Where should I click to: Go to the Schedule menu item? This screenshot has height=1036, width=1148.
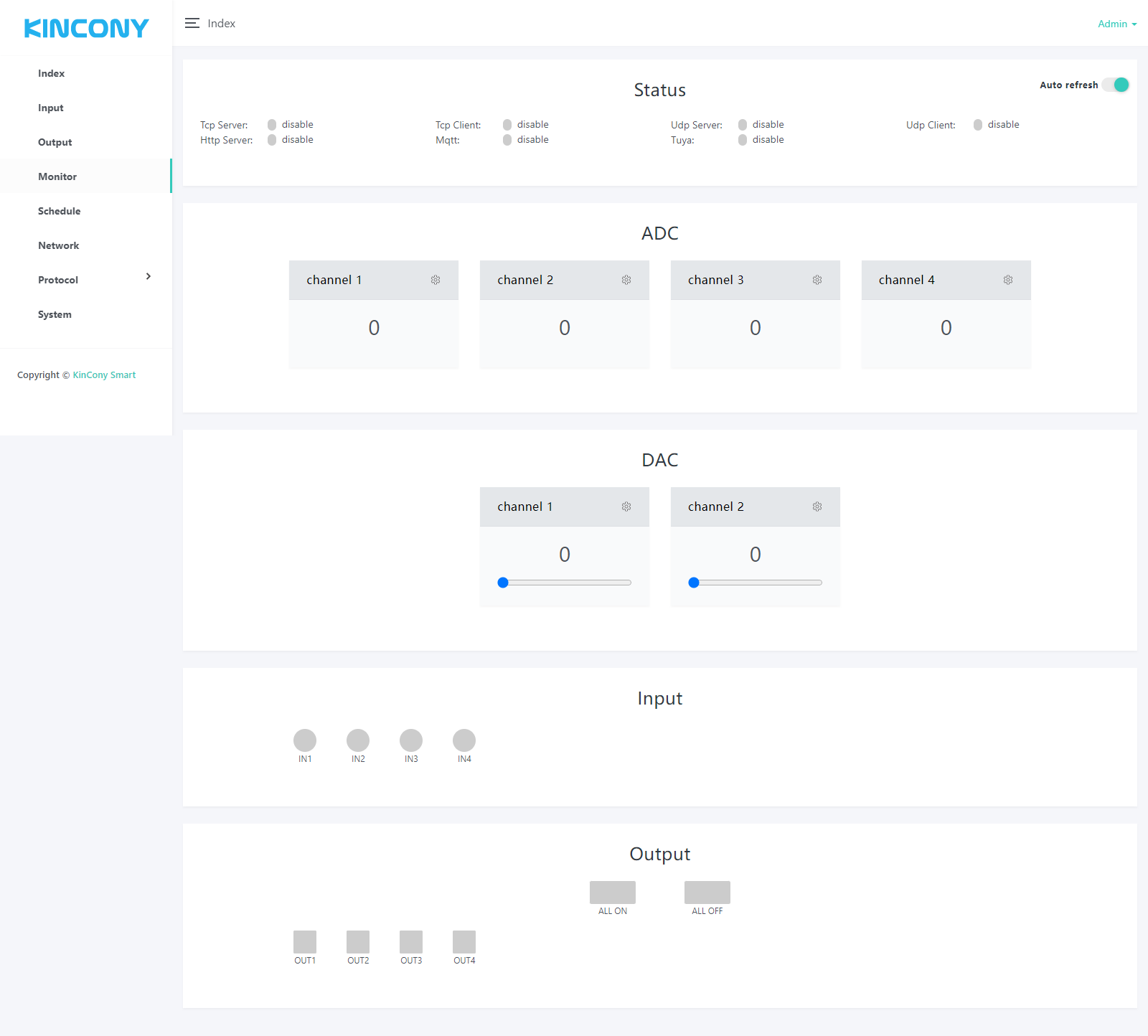pyautogui.click(x=60, y=211)
